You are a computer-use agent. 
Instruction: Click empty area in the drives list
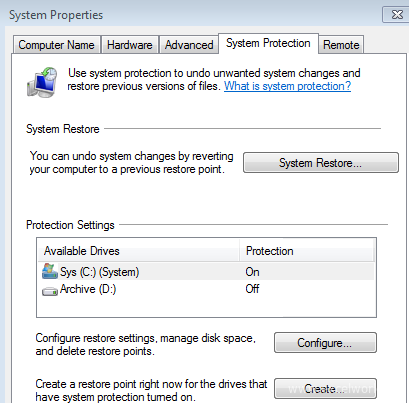pyautogui.click(x=206, y=307)
